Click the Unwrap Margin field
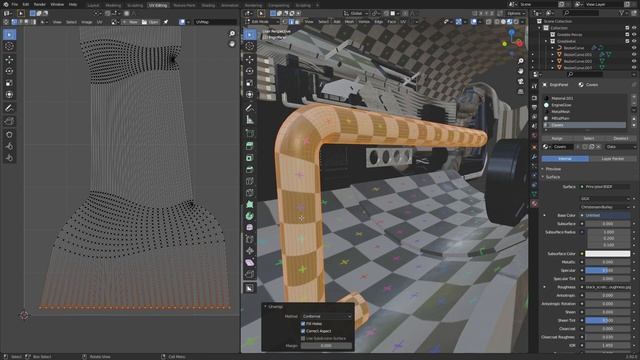The image size is (640, 360). click(326, 346)
